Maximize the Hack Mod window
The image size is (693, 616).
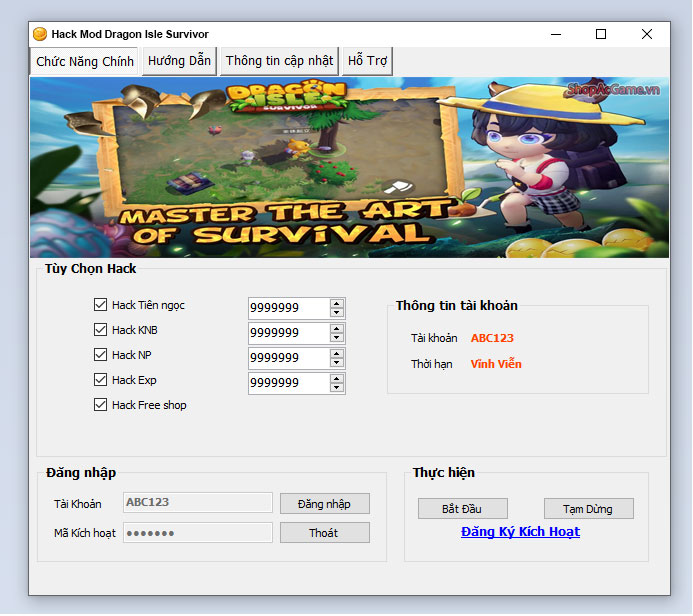click(x=601, y=34)
